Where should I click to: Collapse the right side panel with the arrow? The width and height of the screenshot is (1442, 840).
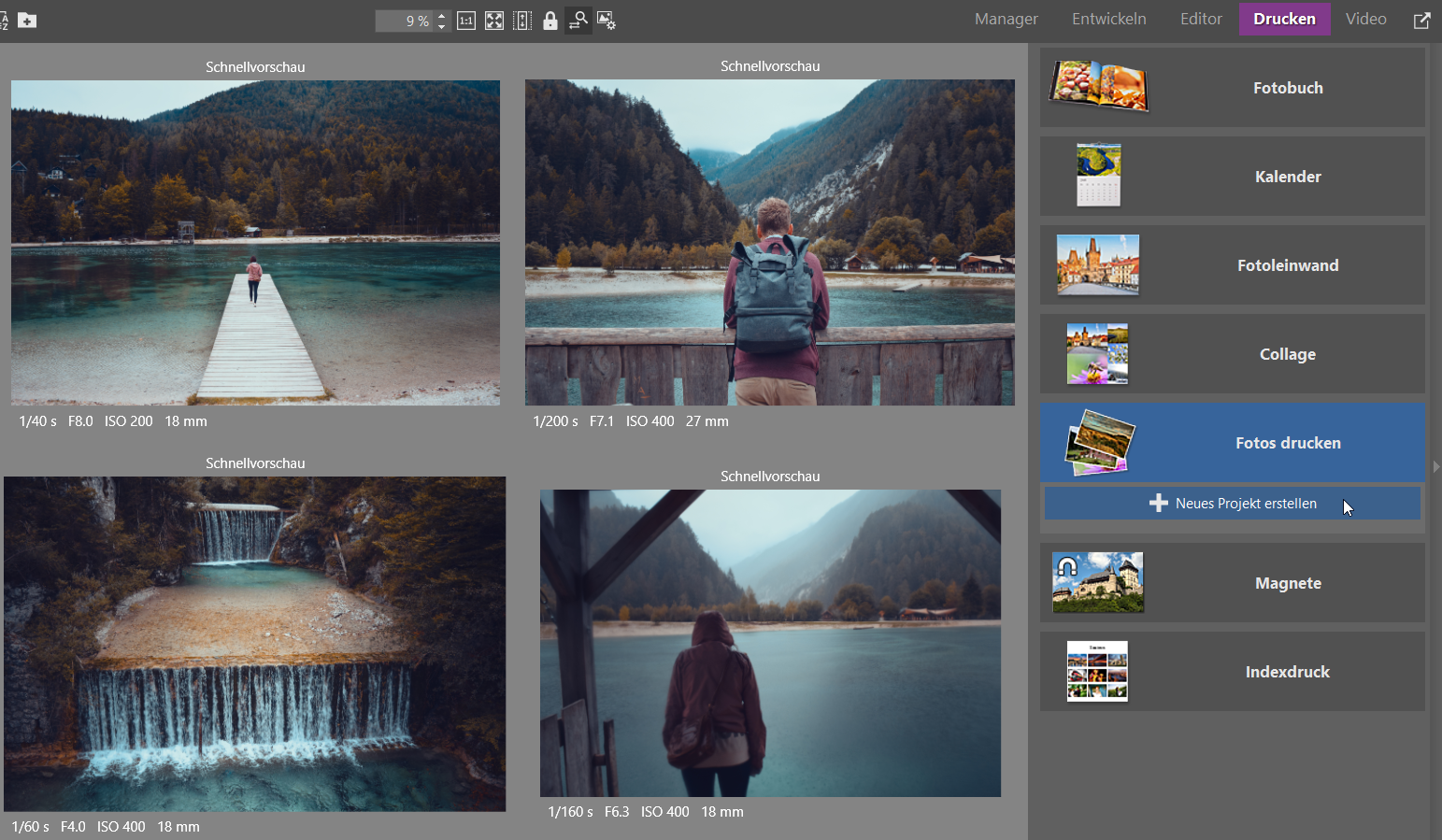coord(1436,466)
